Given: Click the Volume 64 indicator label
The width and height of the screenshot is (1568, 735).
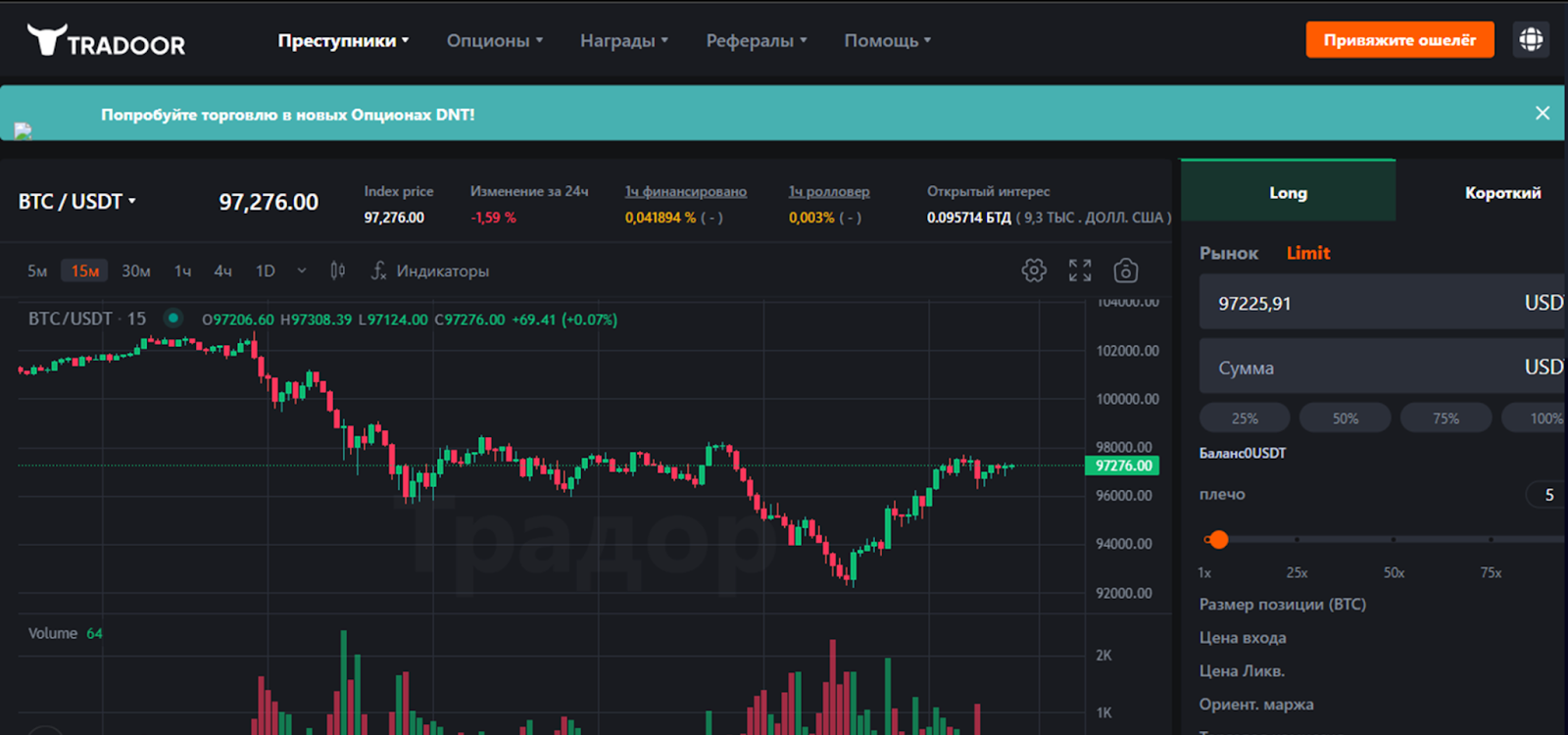Looking at the screenshot, I should (65, 633).
